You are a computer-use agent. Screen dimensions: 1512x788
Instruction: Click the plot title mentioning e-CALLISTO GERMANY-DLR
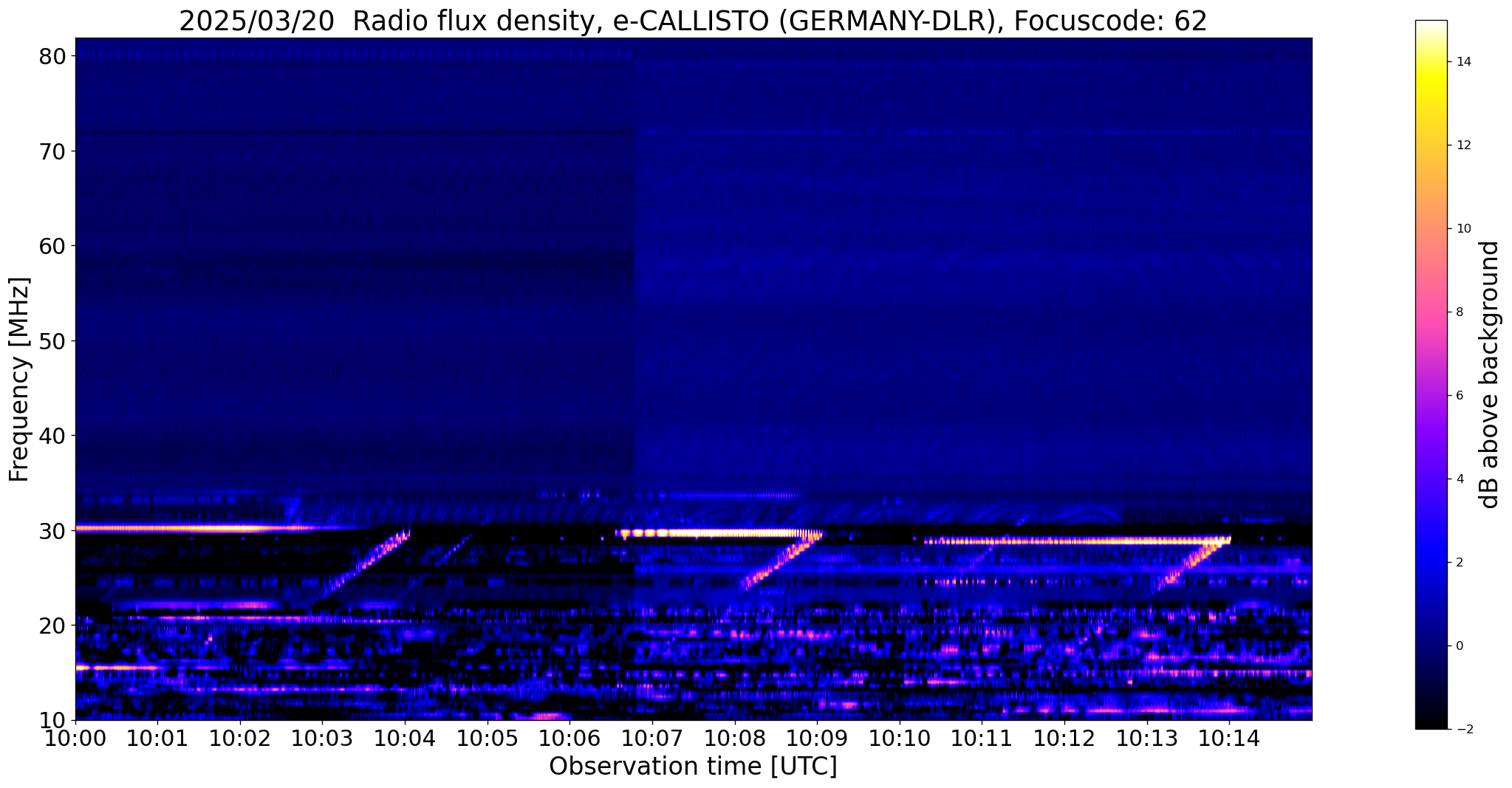(693, 21)
